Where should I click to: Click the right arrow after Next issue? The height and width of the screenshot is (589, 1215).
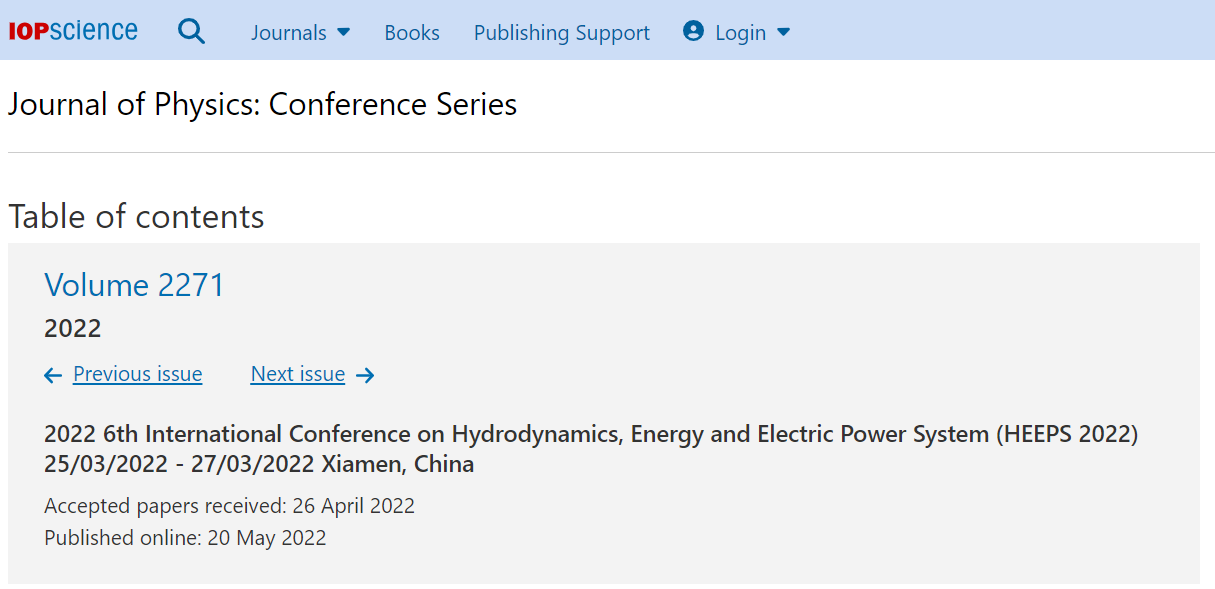tap(365, 375)
